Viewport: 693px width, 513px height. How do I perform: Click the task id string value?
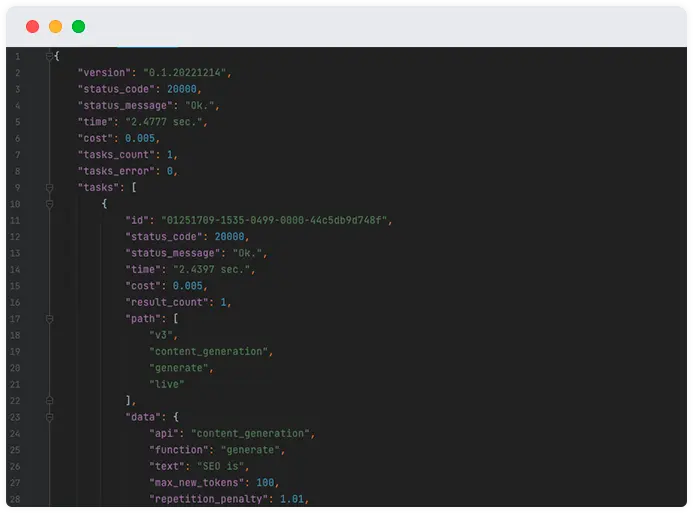point(274,220)
